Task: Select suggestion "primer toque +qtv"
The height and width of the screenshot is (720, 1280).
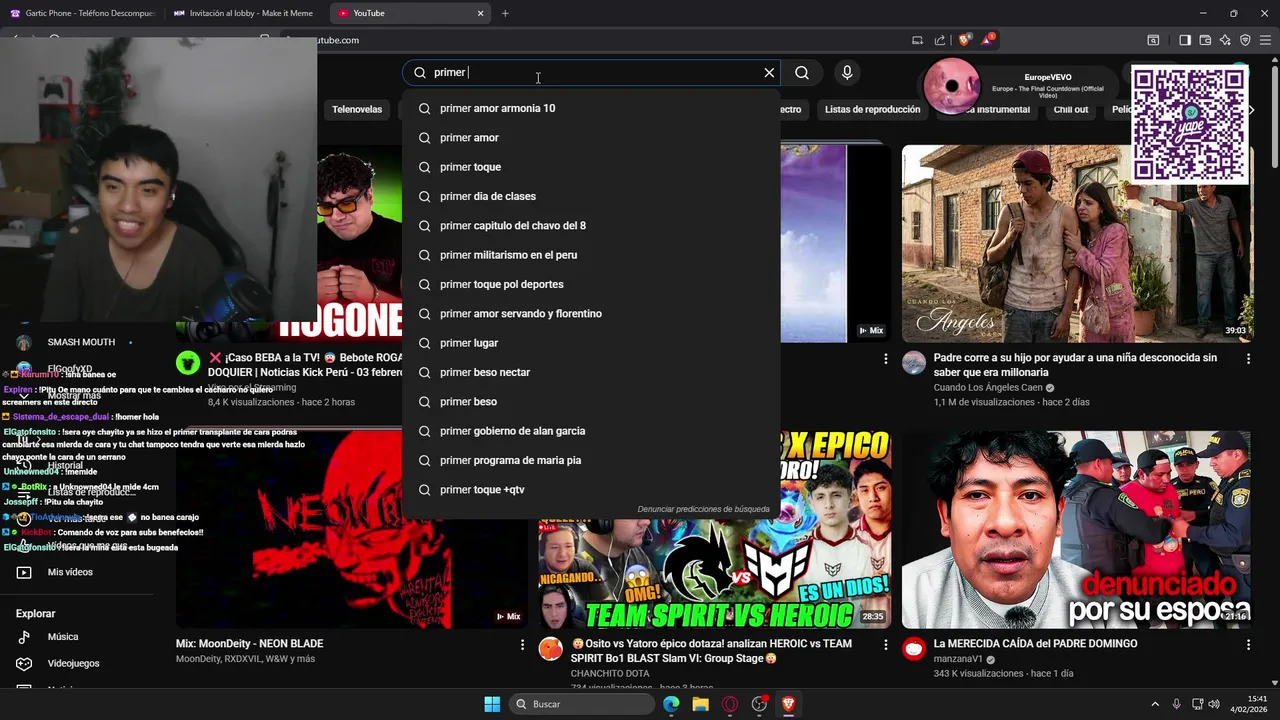Action: (591, 489)
